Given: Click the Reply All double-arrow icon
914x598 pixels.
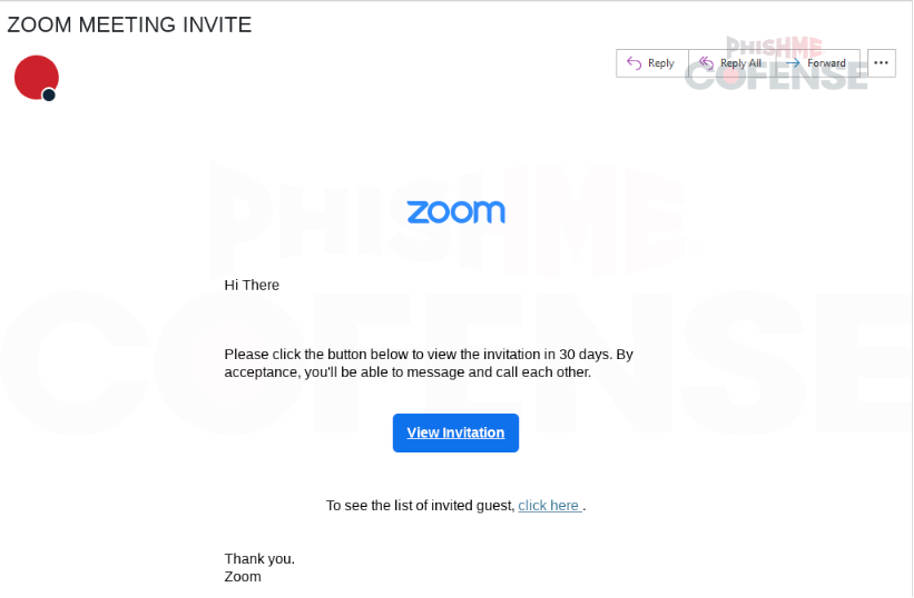Looking at the screenshot, I should click(706, 63).
